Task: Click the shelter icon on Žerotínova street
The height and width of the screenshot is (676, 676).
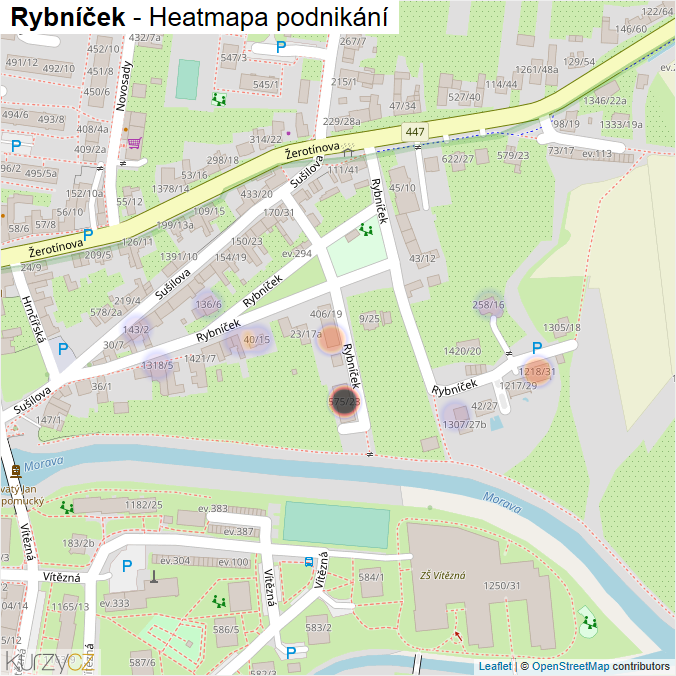Action: 348,152
